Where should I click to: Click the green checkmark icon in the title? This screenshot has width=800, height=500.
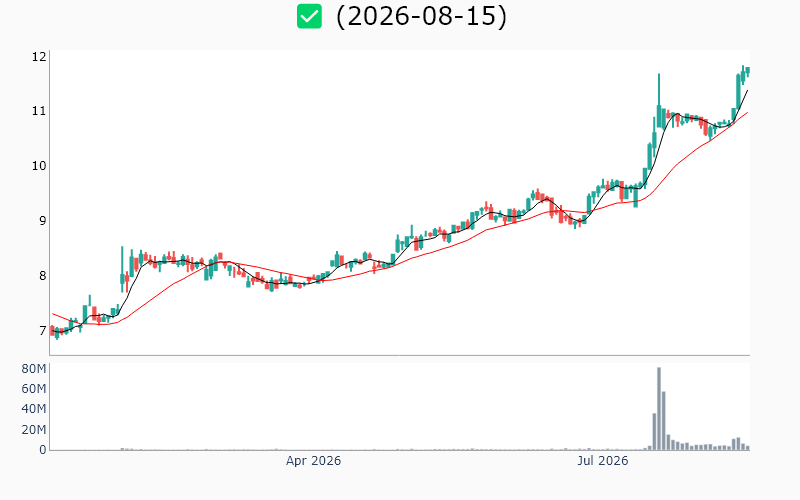point(309,16)
